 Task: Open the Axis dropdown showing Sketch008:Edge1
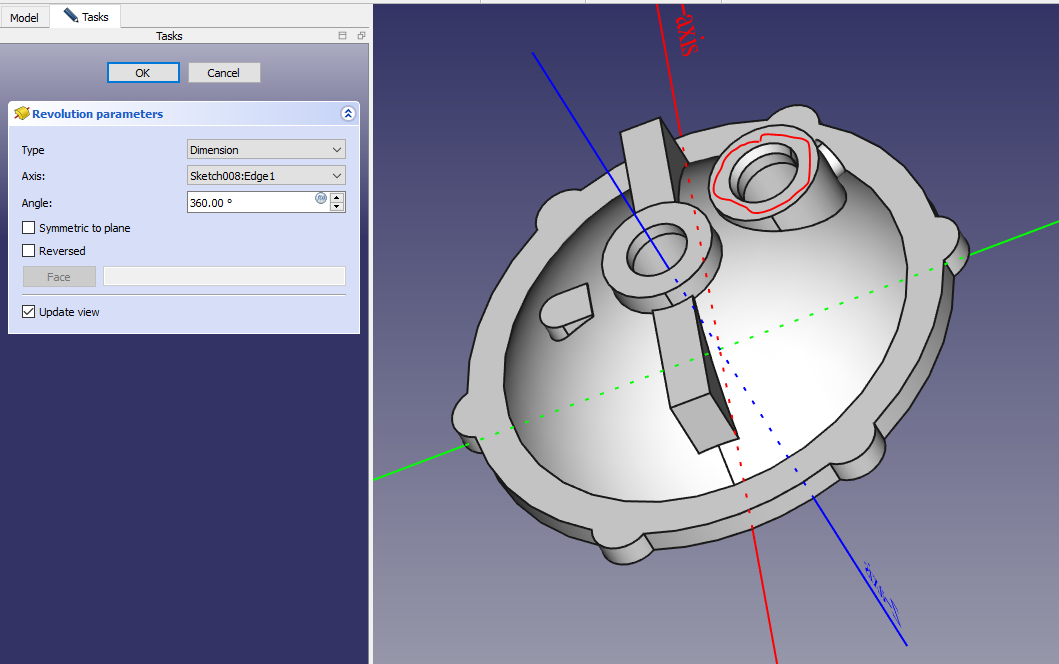click(266, 176)
